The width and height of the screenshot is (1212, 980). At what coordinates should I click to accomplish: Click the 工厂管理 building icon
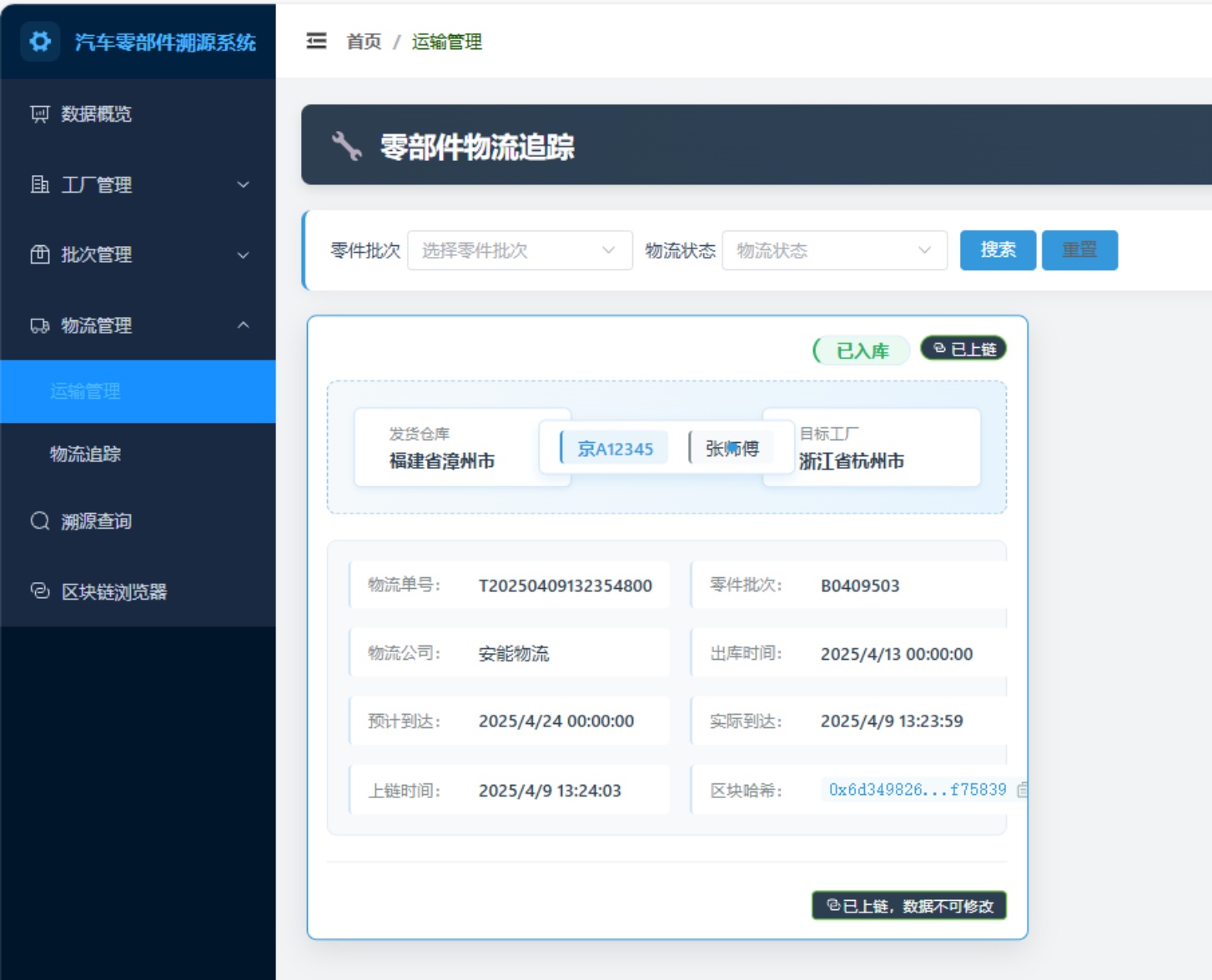pos(40,184)
